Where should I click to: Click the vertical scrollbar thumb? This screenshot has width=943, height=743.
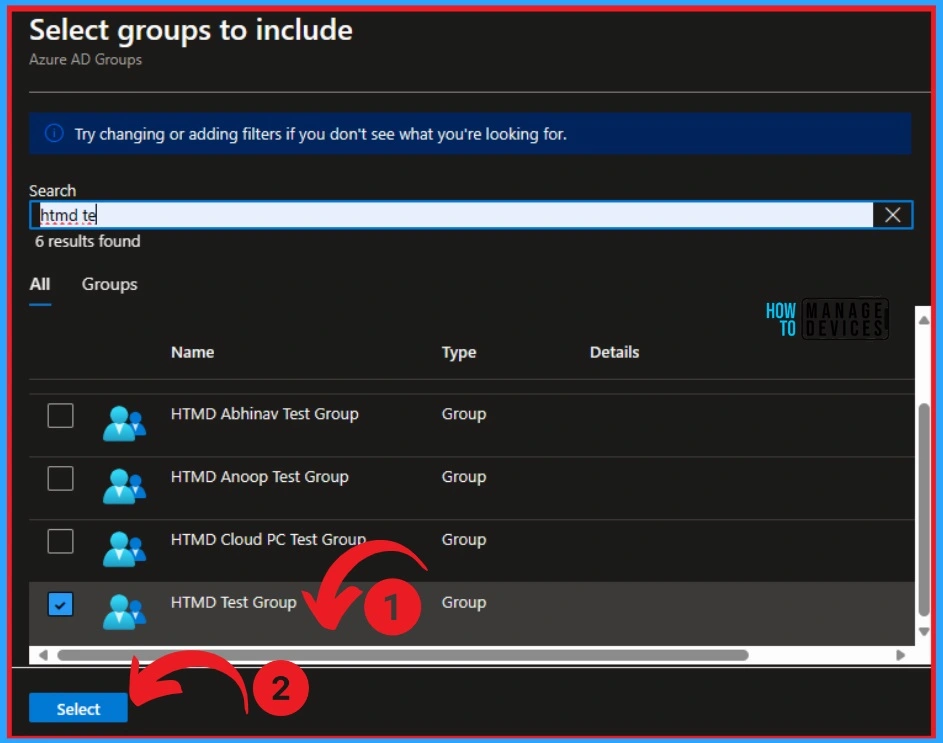[924, 510]
